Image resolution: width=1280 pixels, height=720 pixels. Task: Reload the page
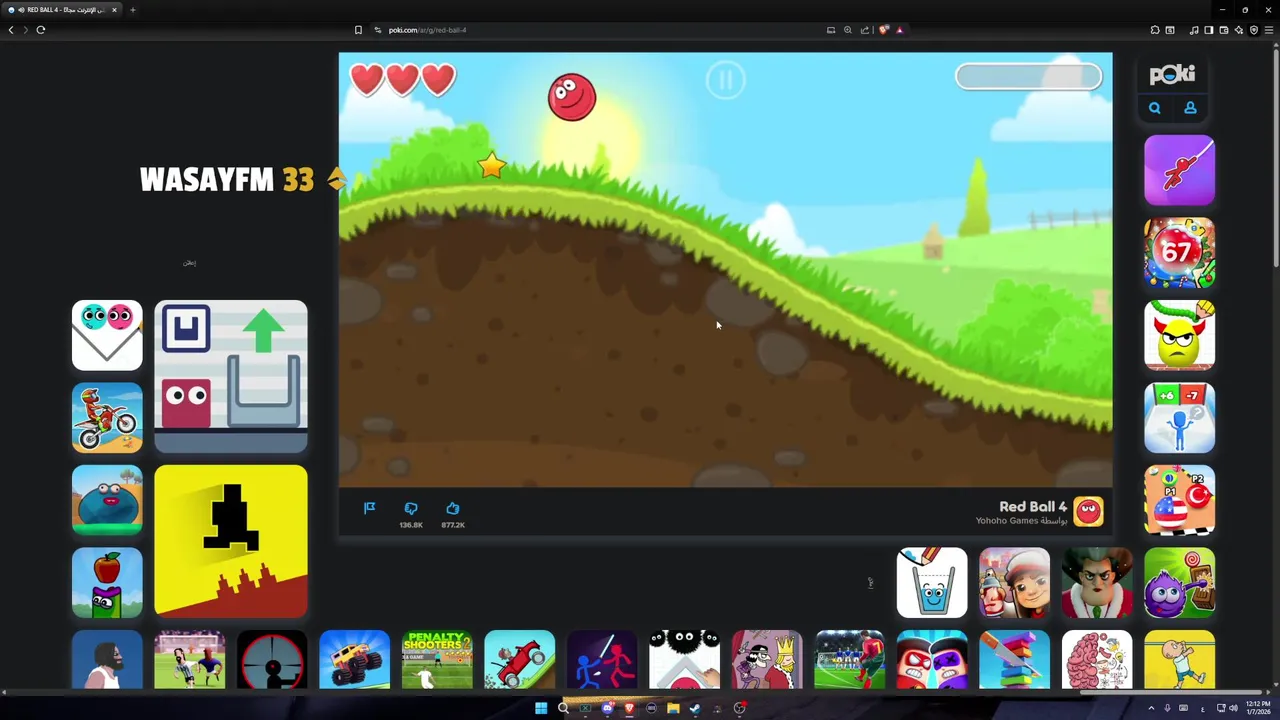point(41,30)
